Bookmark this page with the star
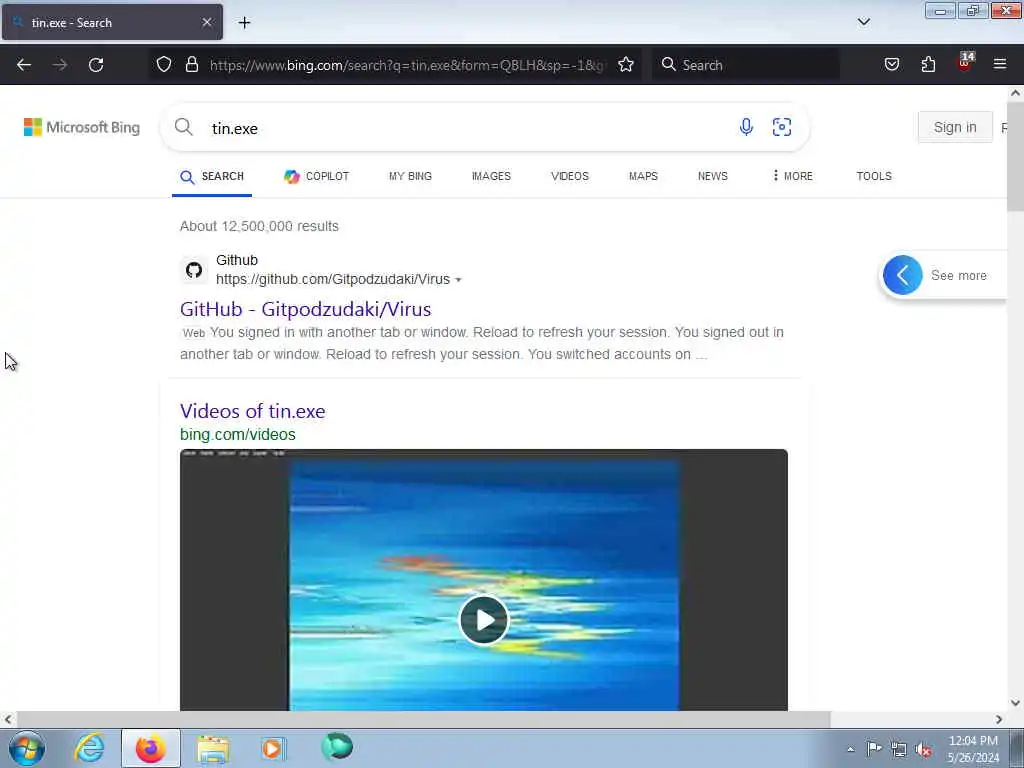 click(626, 64)
